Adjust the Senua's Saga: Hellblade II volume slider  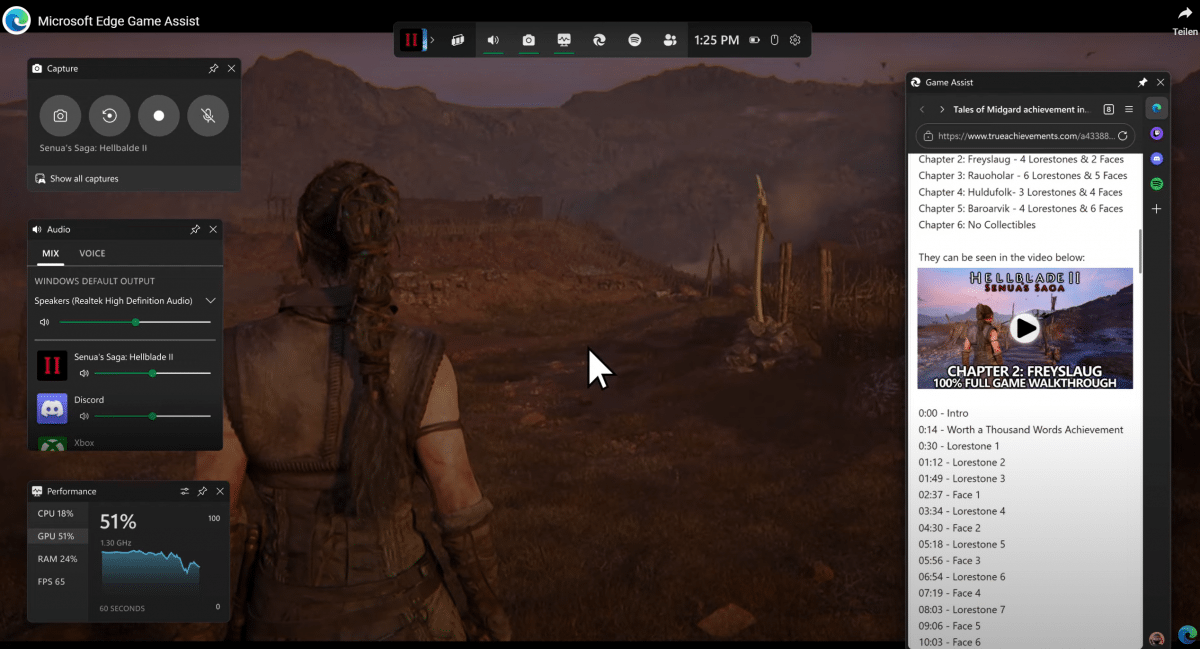point(153,373)
